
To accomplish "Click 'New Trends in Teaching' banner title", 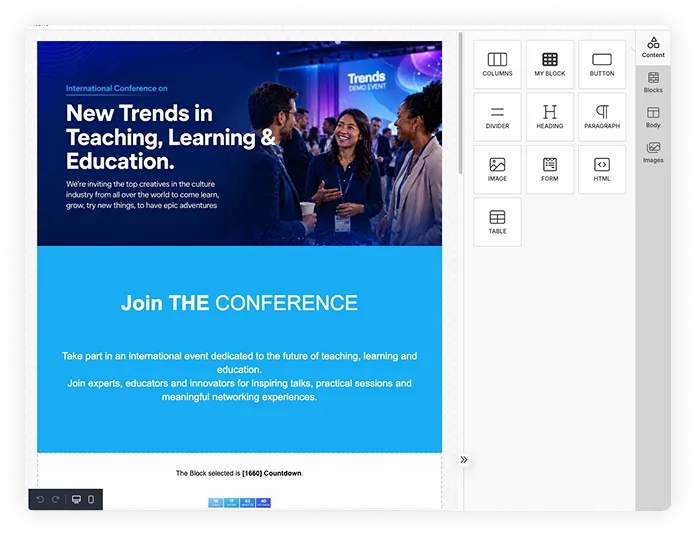I will point(171,137).
